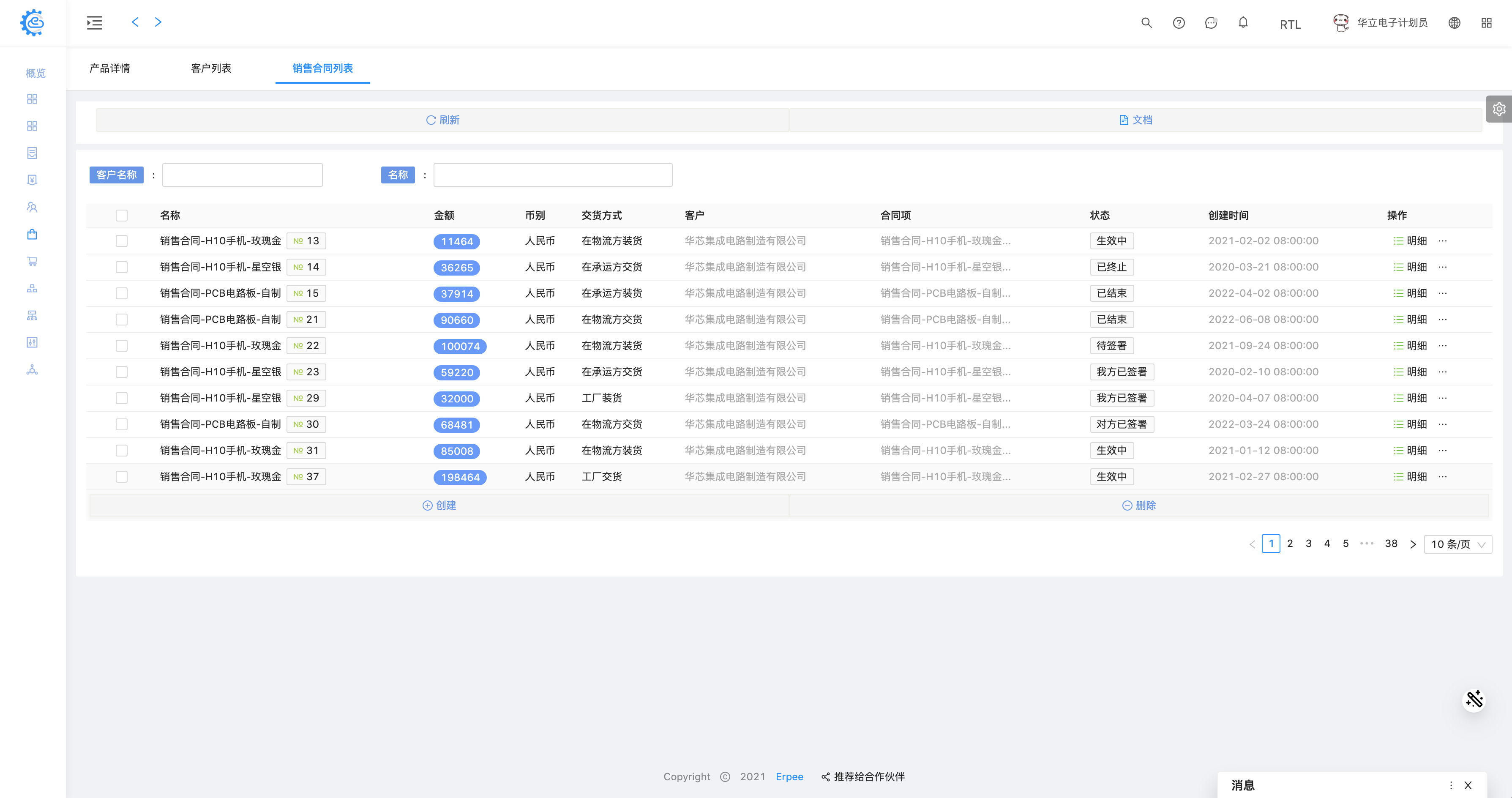This screenshot has height=798, width=1512.
Task: Click the globe language icon
Action: tap(1454, 23)
